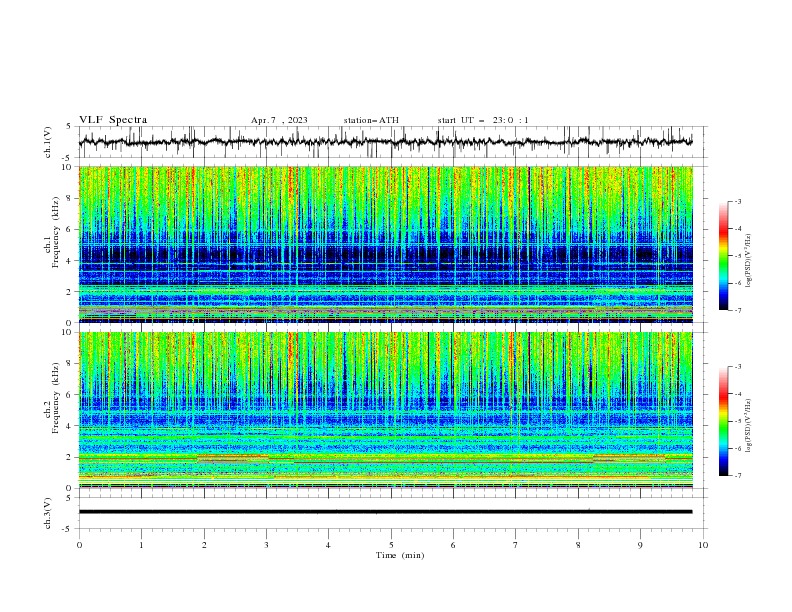This screenshot has width=792, height=612.
Task: Click the "8" kHz tick on ch.1 frequency axis
Action: (x=70, y=198)
